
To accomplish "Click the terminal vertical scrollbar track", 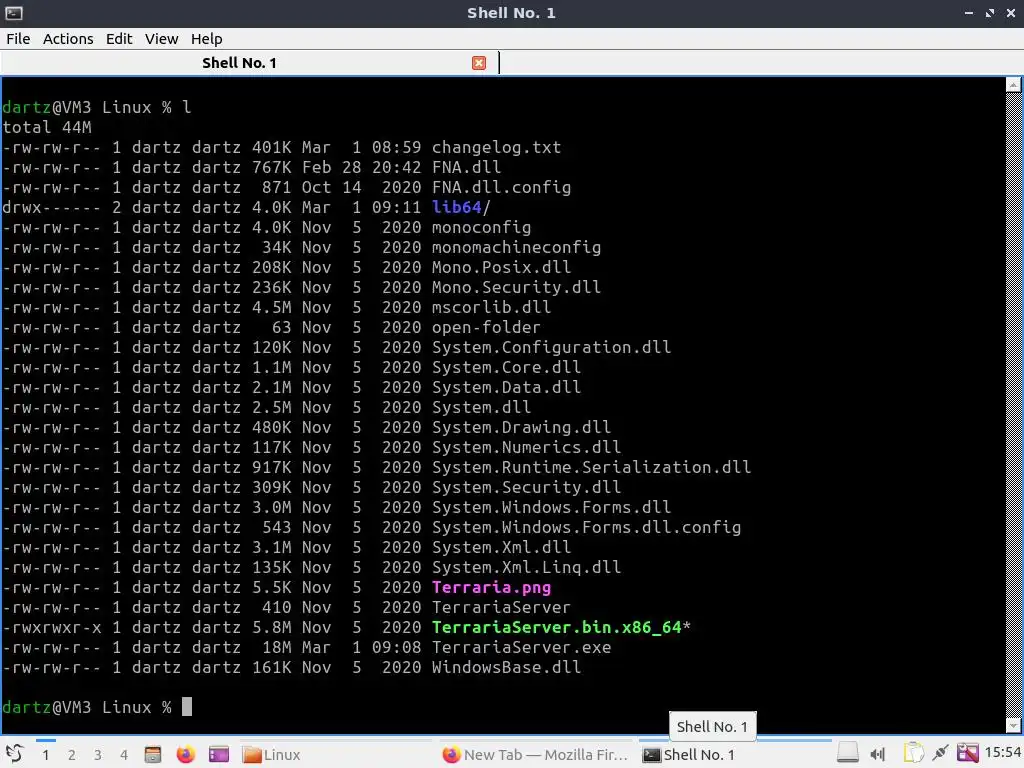I will click(x=1013, y=405).
